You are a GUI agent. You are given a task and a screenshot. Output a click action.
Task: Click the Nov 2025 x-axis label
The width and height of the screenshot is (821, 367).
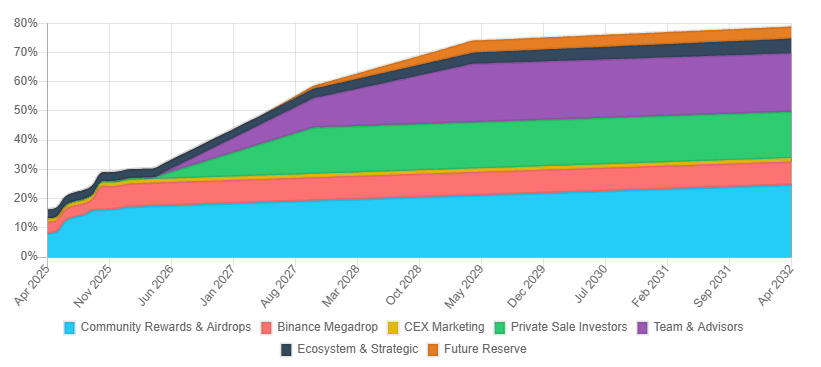point(93,285)
